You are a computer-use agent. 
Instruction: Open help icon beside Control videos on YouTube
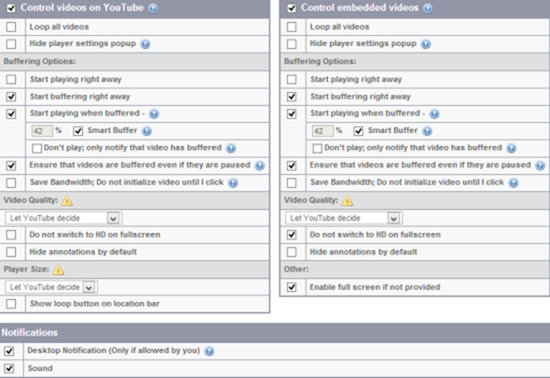[x=153, y=8]
